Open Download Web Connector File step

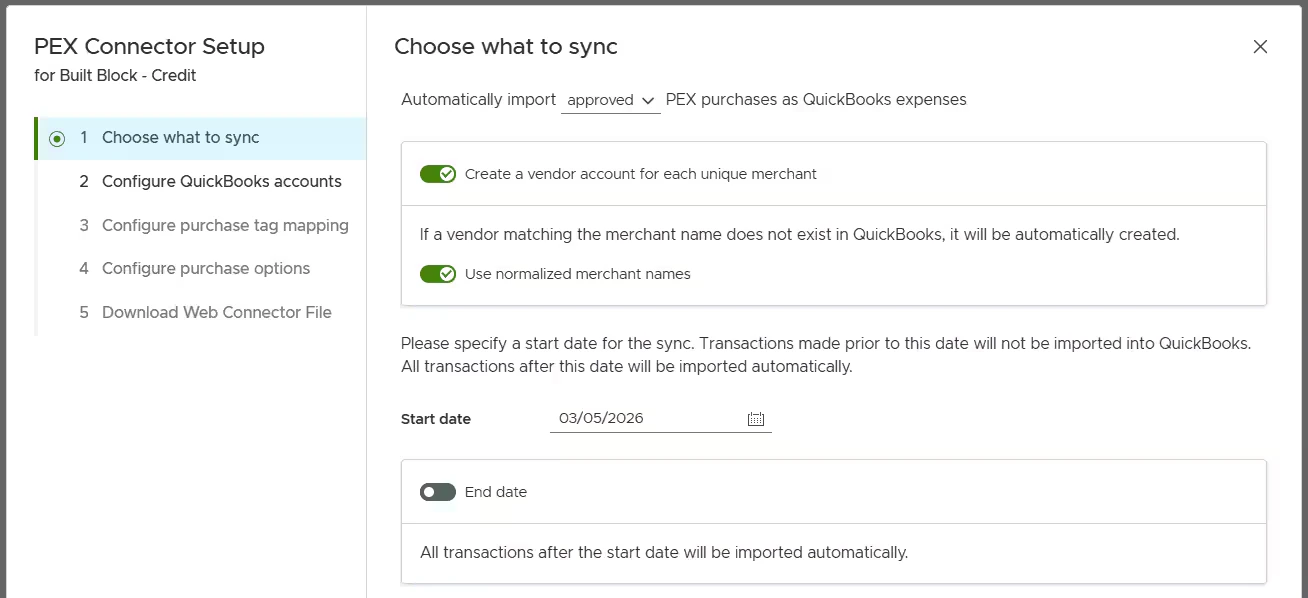[217, 312]
